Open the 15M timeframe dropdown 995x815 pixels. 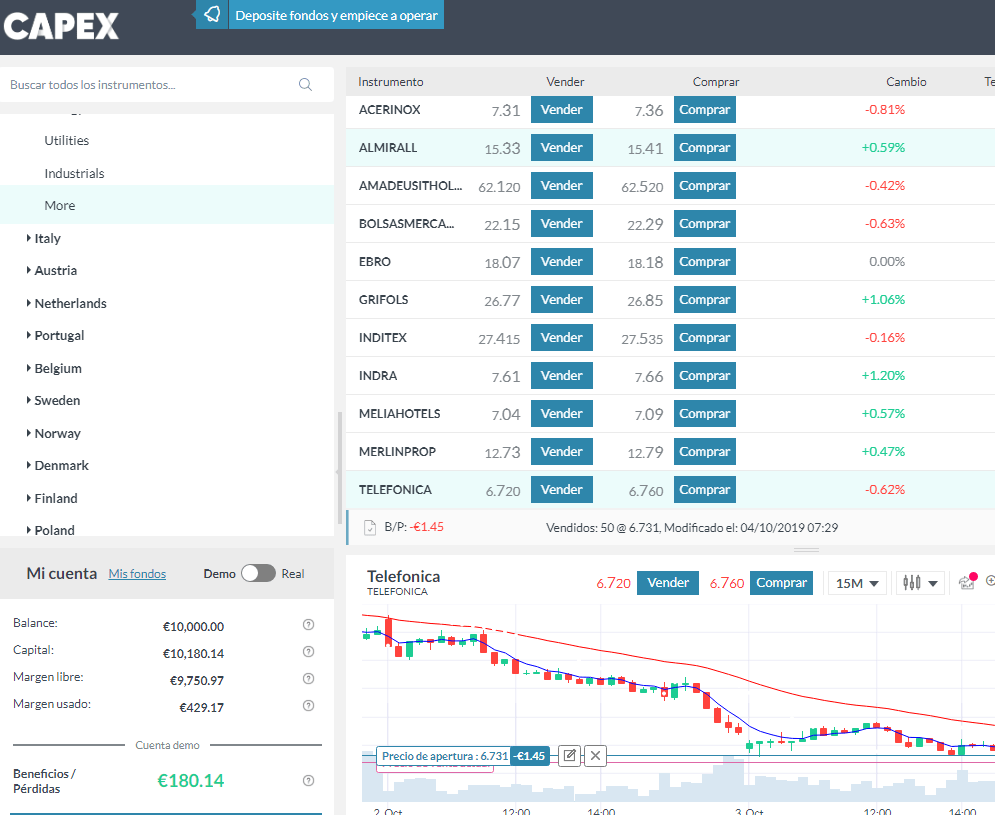pos(857,583)
